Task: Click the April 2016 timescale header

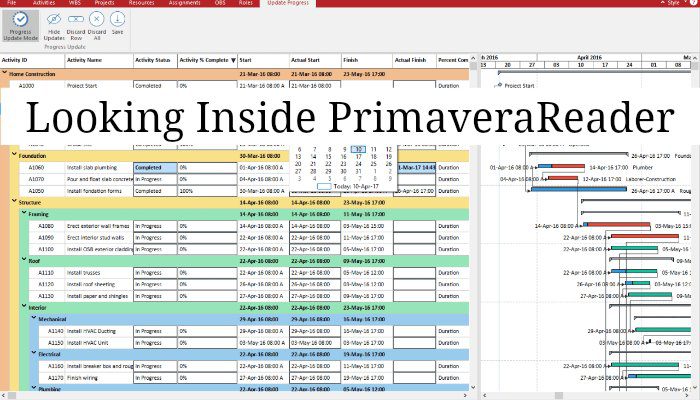Action: [x=589, y=58]
